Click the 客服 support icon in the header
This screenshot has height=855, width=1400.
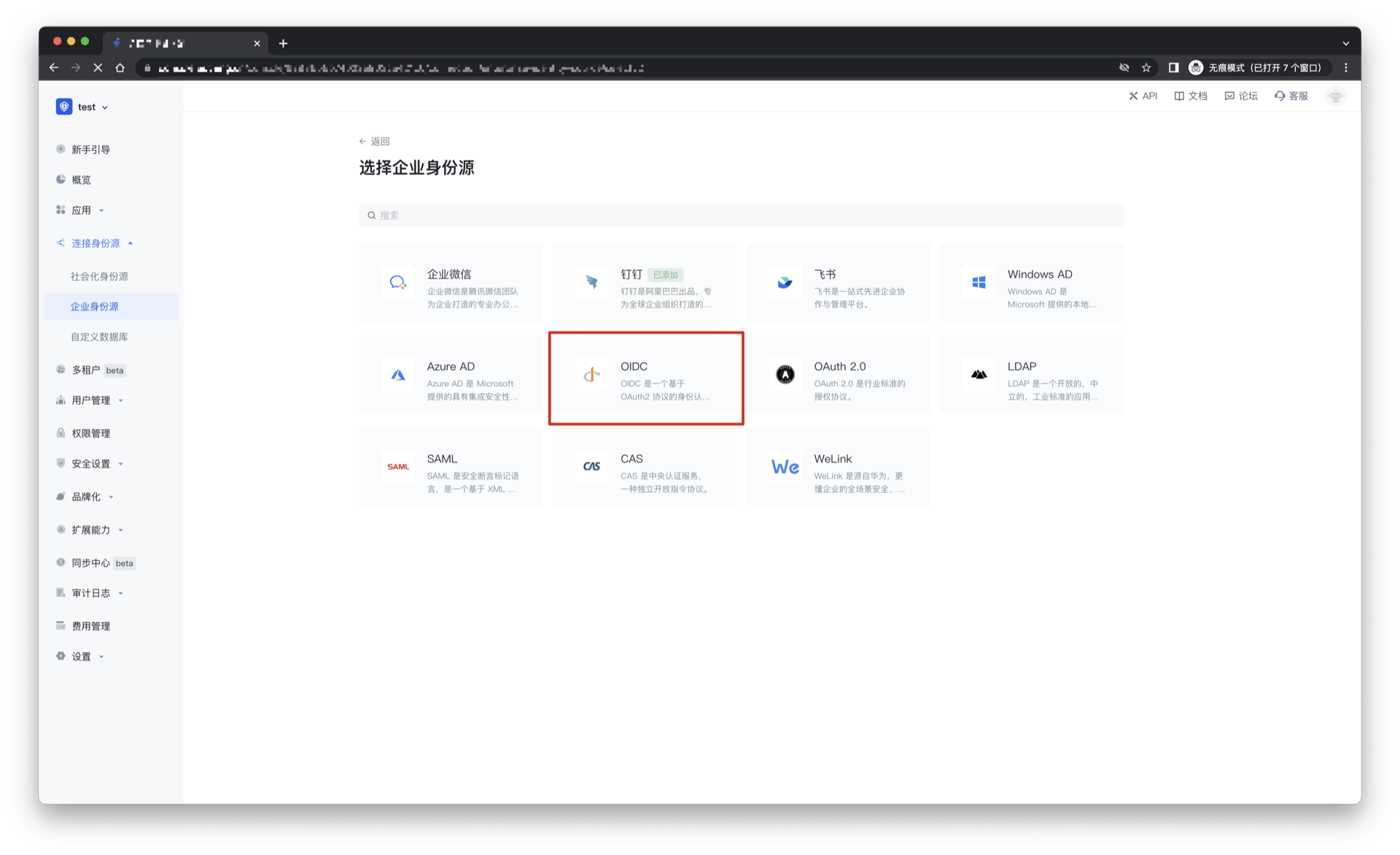(x=1278, y=96)
